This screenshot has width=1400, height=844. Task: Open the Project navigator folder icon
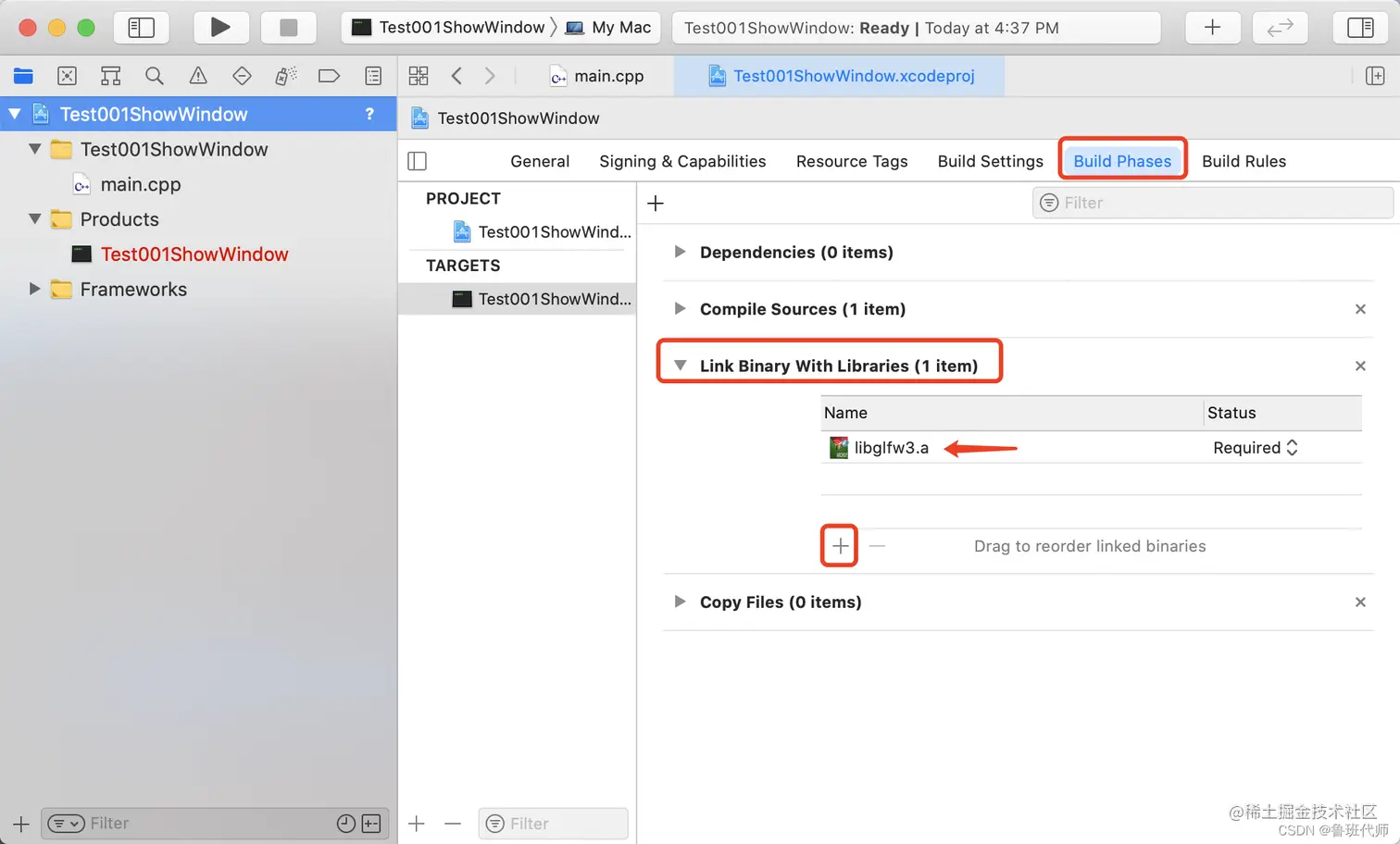pos(23,76)
